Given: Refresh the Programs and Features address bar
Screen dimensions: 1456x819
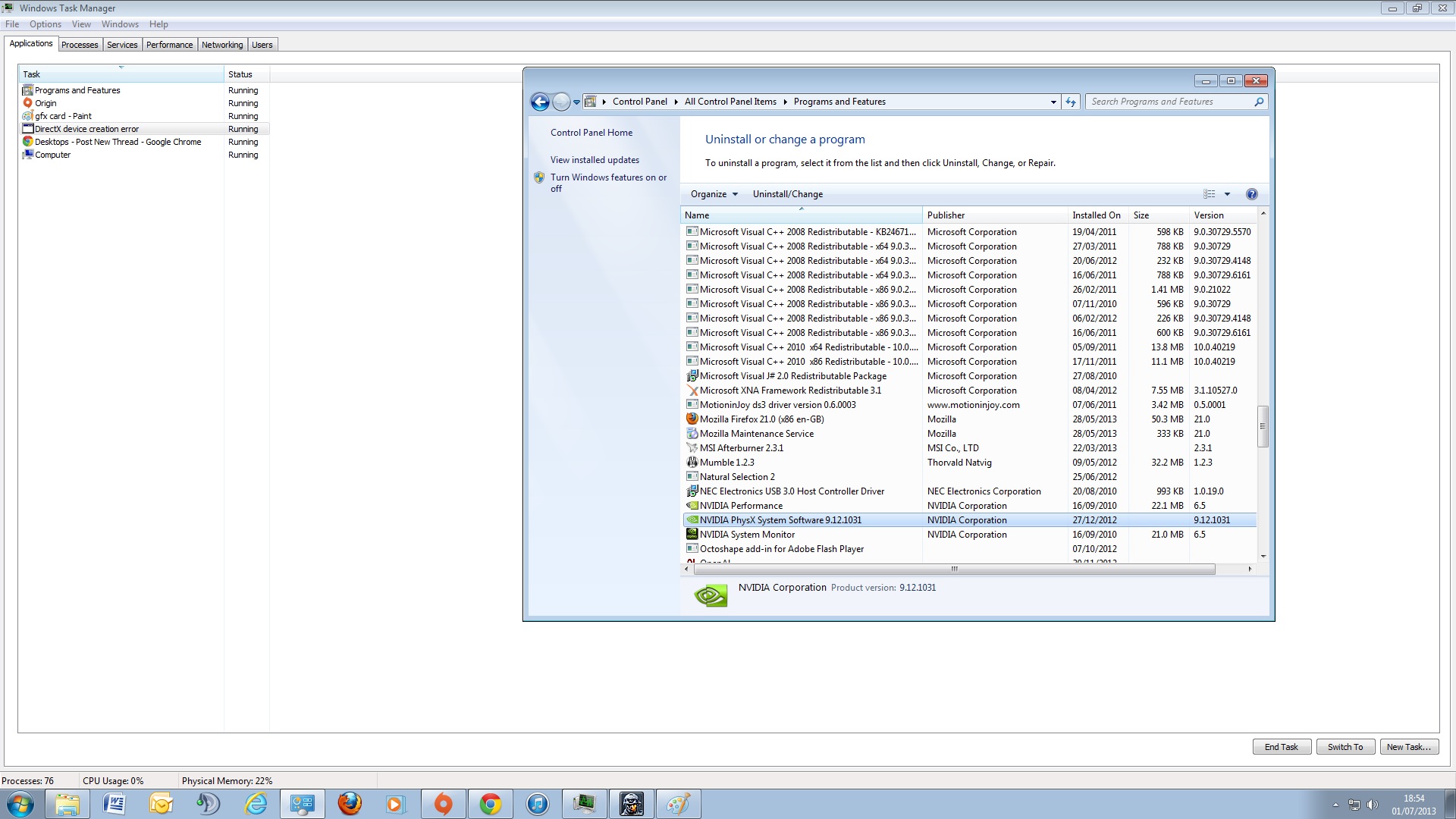Looking at the screenshot, I should (x=1071, y=102).
